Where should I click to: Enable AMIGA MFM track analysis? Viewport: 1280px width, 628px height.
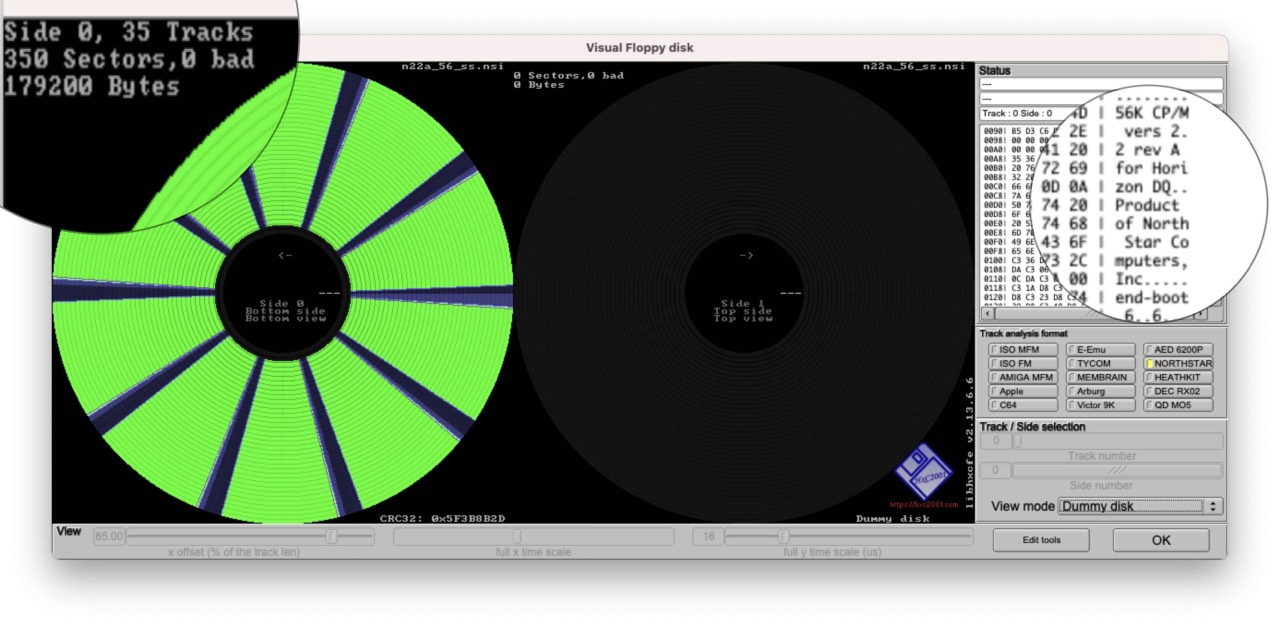(x=994, y=378)
